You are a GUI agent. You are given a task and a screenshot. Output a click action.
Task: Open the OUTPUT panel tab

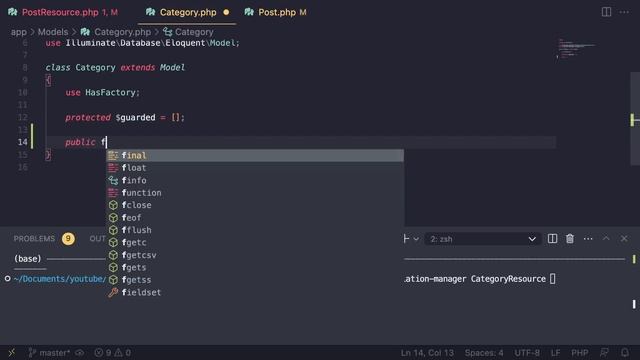click(98, 239)
